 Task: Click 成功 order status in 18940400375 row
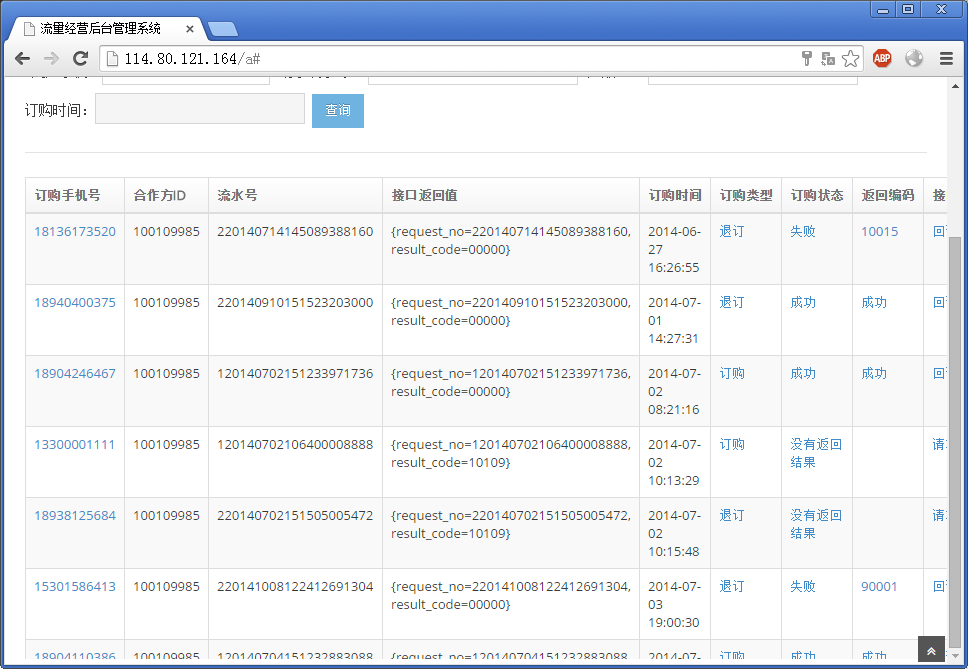coord(803,302)
